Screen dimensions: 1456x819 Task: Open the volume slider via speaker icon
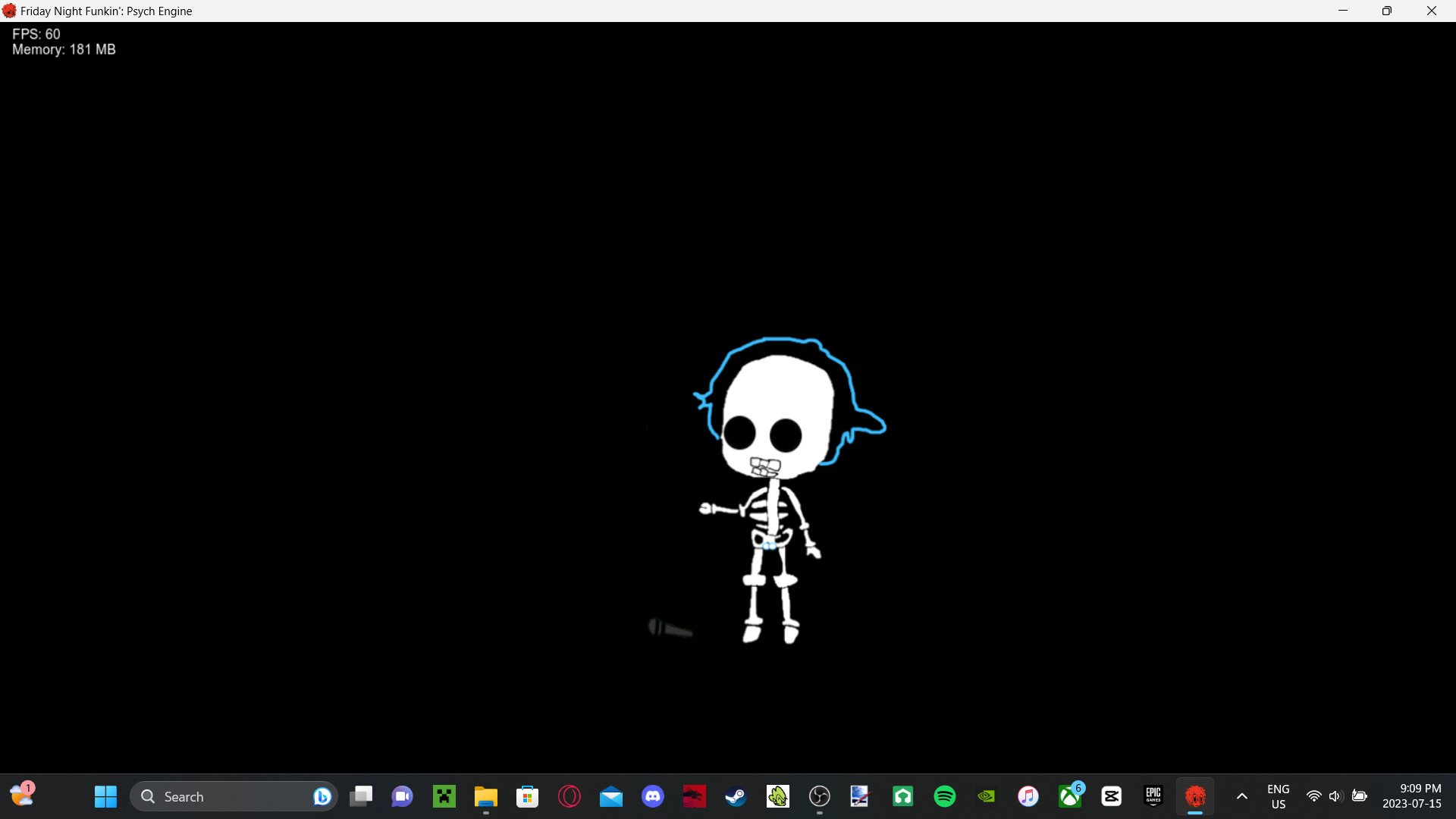[1335, 796]
